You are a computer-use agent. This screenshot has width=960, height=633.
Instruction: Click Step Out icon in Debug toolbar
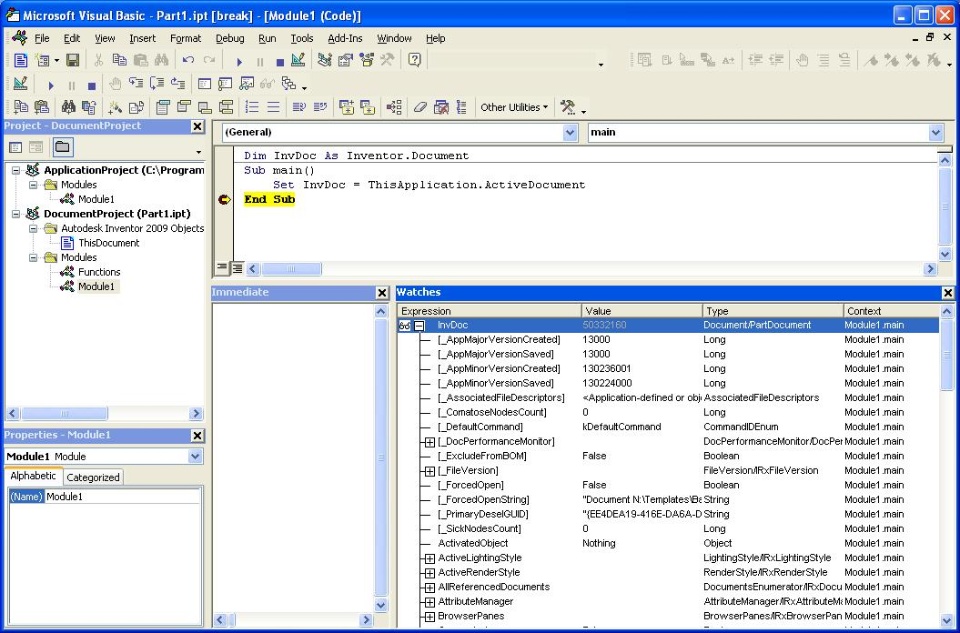point(178,84)
